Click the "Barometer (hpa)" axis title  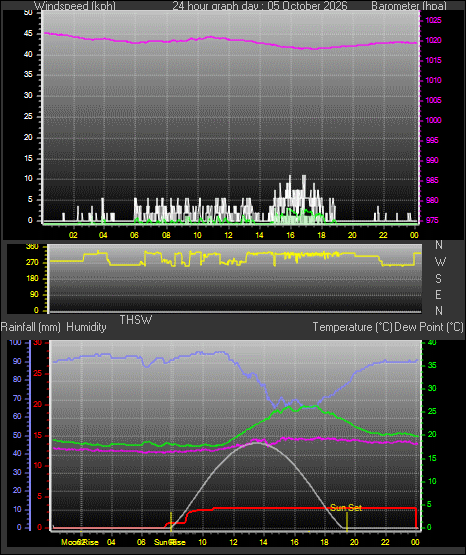(x=409, y=6)
